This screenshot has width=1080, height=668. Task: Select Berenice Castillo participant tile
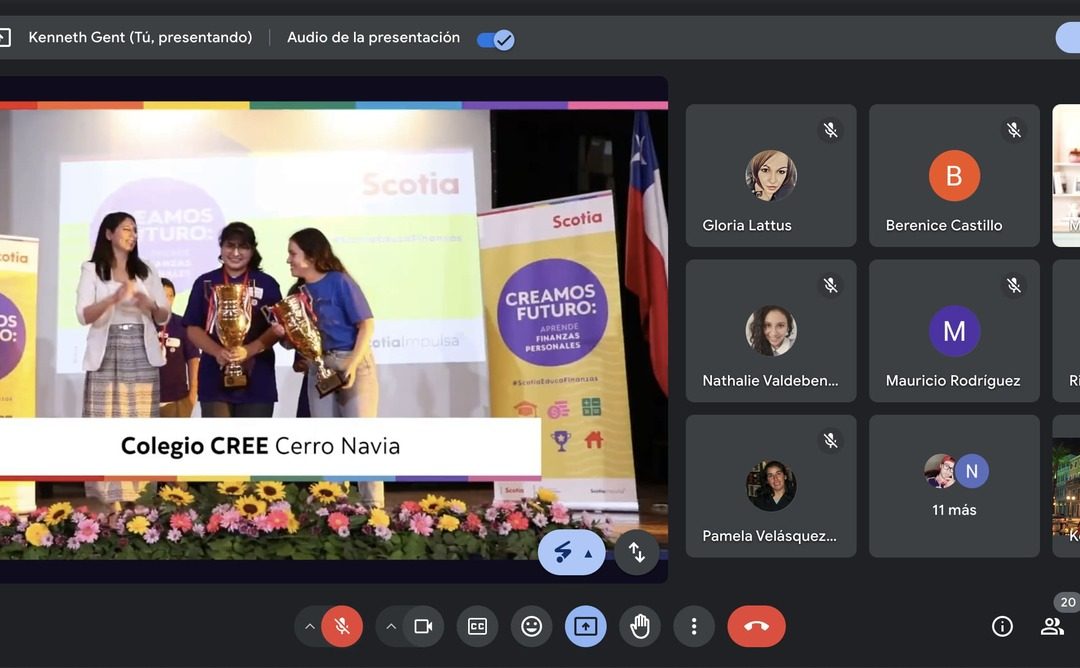954,176
